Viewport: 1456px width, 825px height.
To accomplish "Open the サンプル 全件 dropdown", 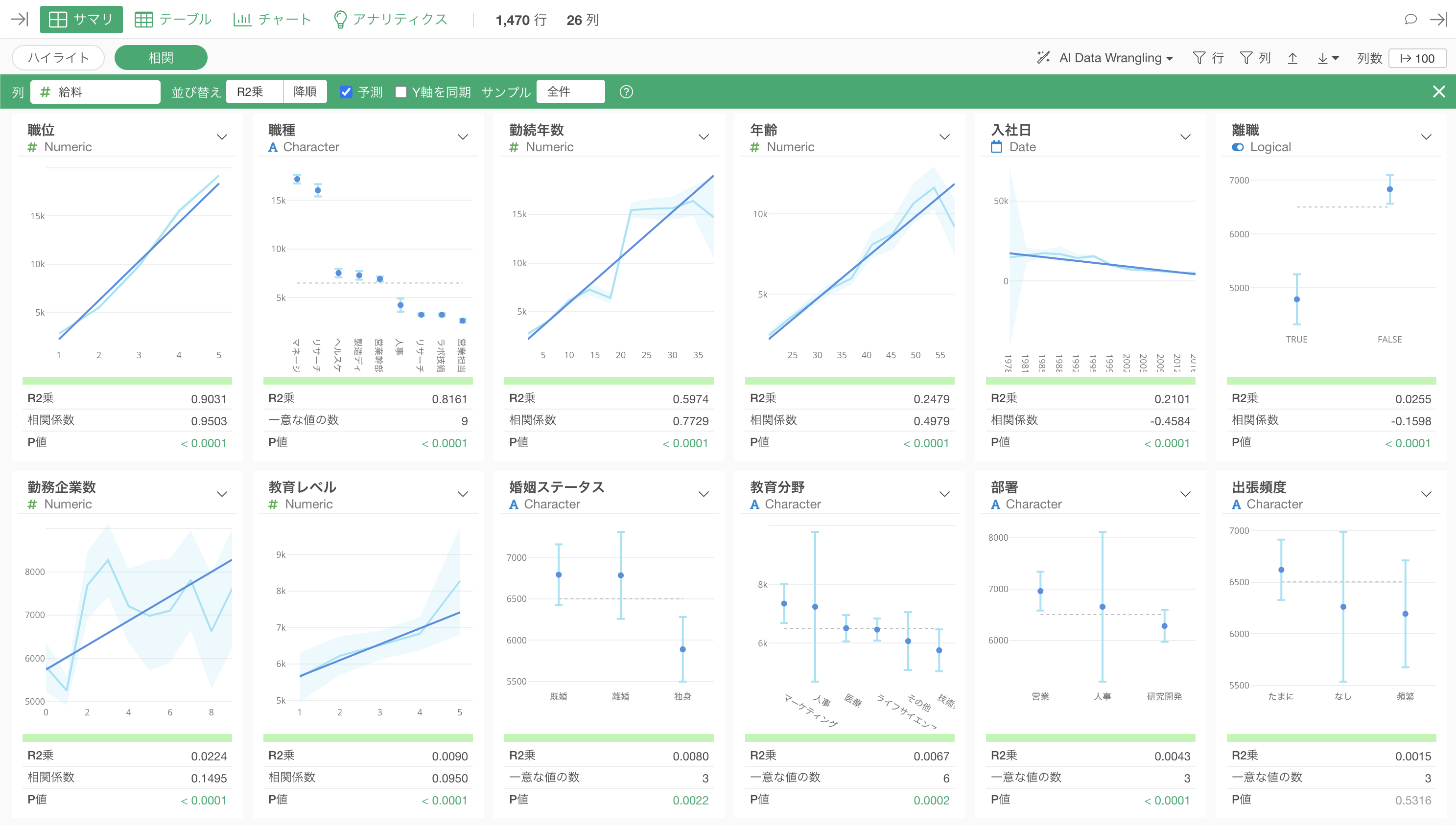I will click(x=570, y=92).
